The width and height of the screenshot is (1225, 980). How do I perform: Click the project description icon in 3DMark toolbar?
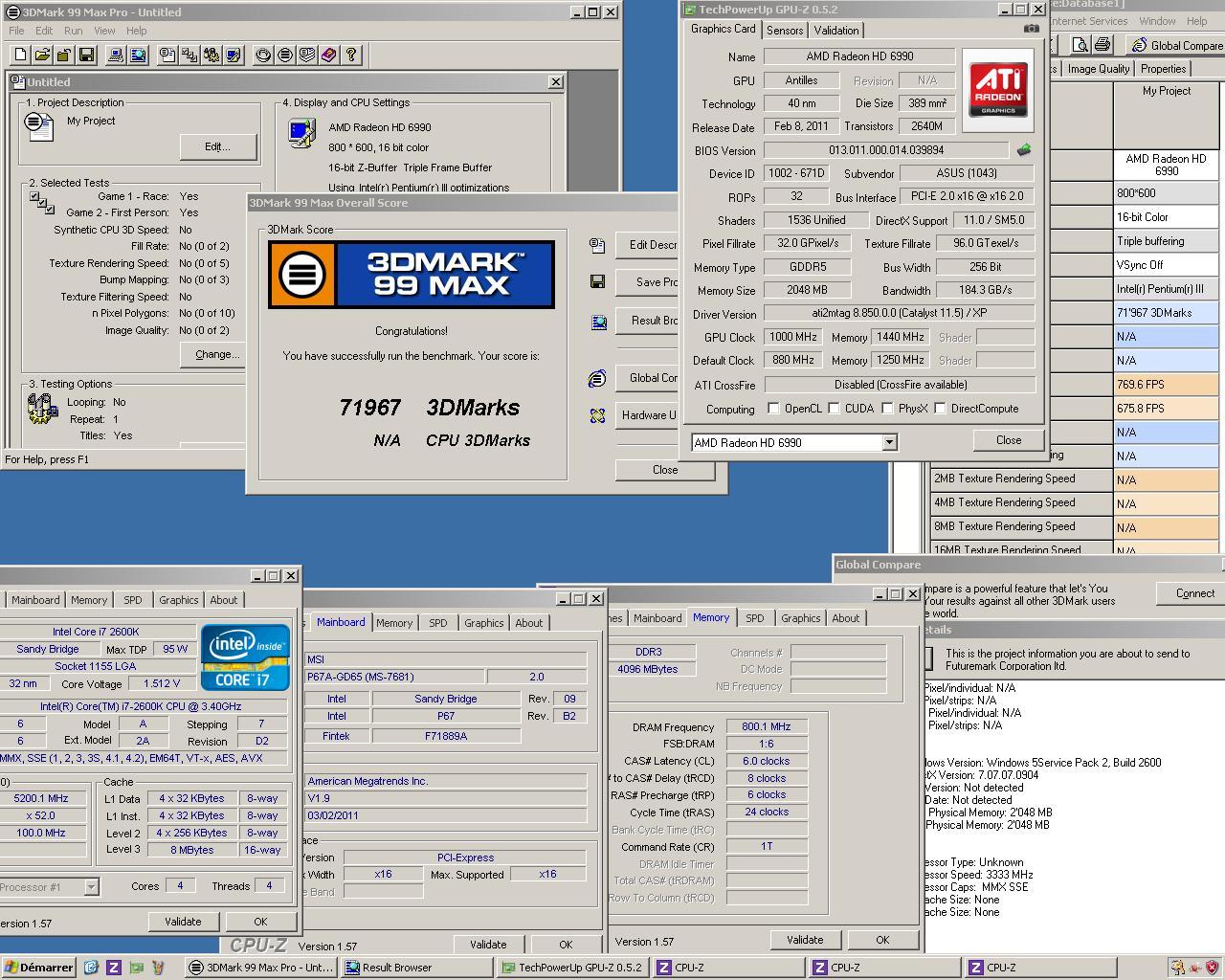coord(167,55)
